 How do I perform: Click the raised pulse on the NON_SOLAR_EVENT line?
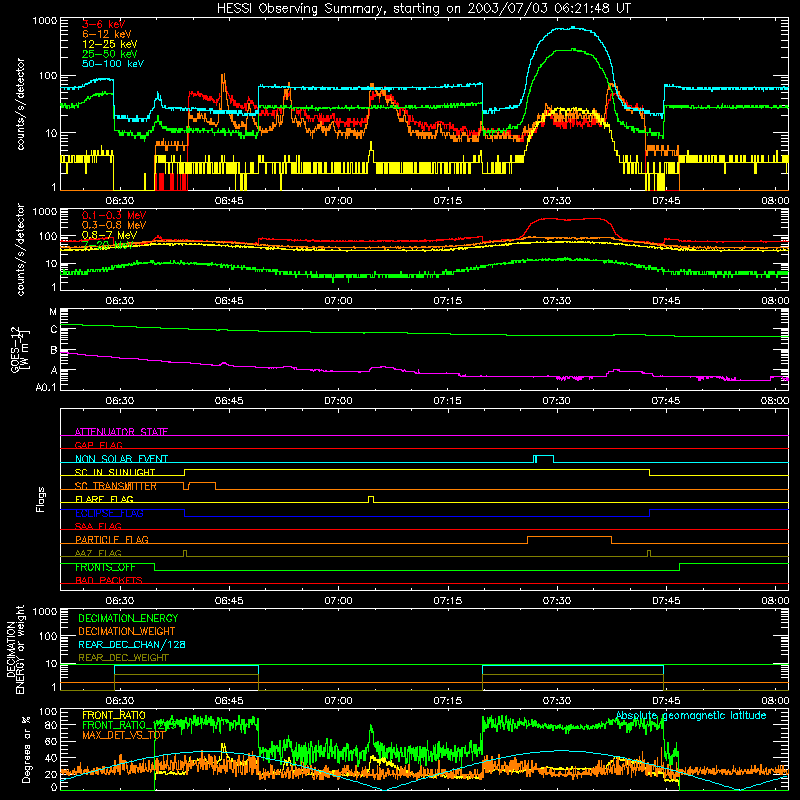[543, 458]
